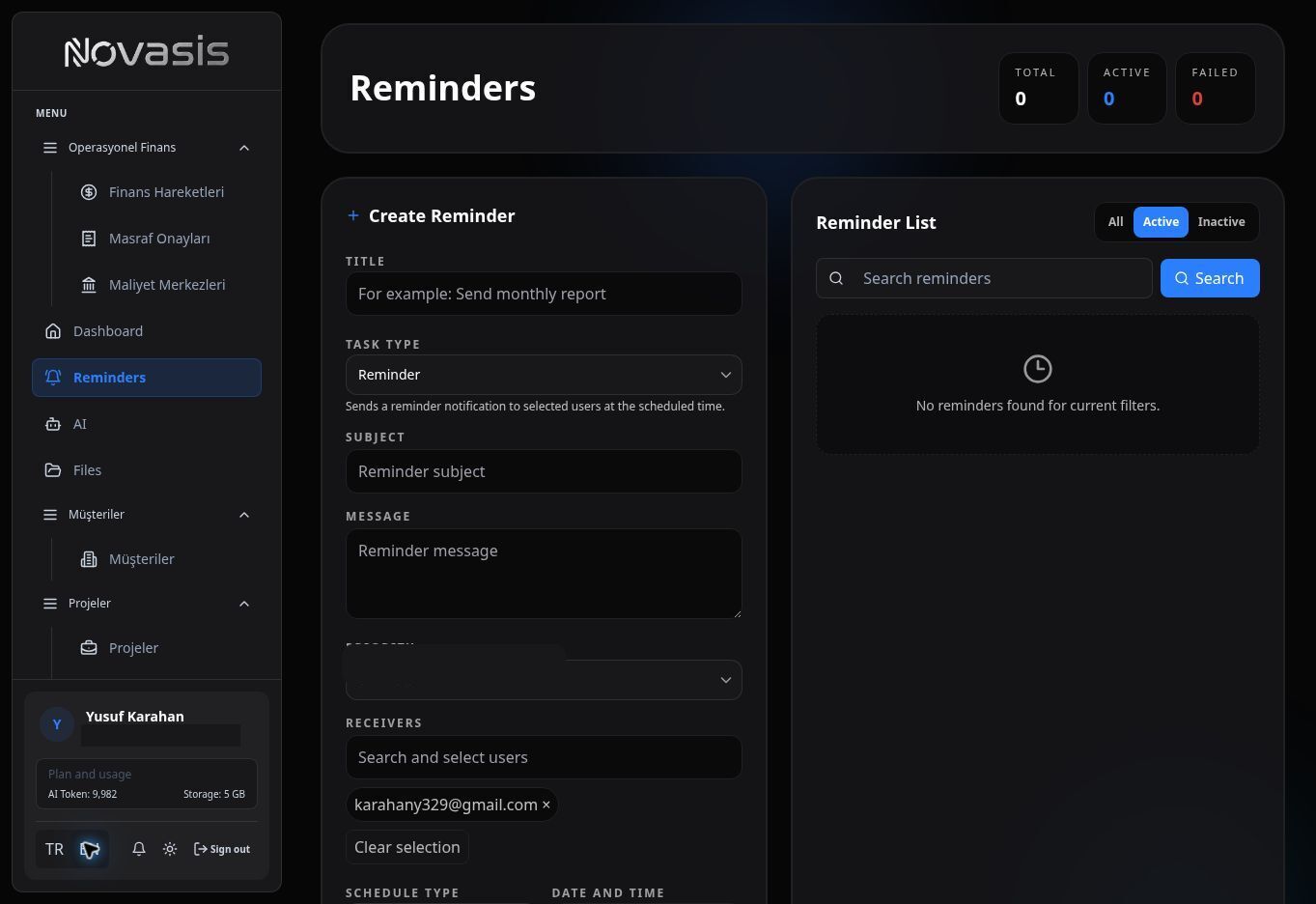Click the dollar icon beside Finans Hareketleri

[x=89, y=192]
